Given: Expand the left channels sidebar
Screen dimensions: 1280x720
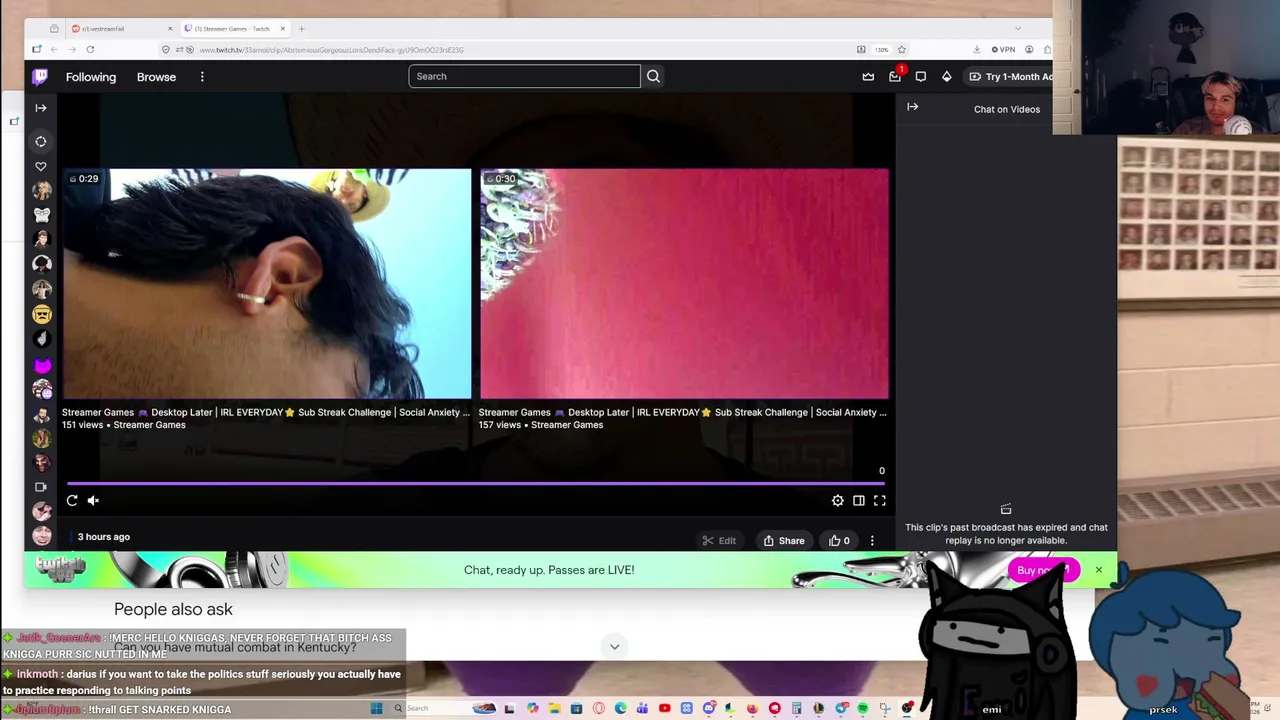Looking at the screenshot, I should click(x=41, y=108).
